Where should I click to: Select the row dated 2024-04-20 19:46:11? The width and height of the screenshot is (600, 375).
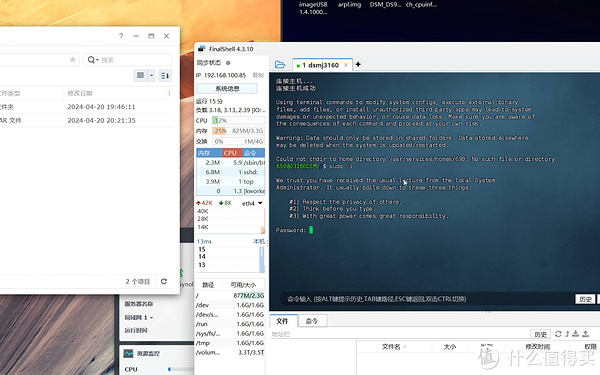tap(86, 107)
